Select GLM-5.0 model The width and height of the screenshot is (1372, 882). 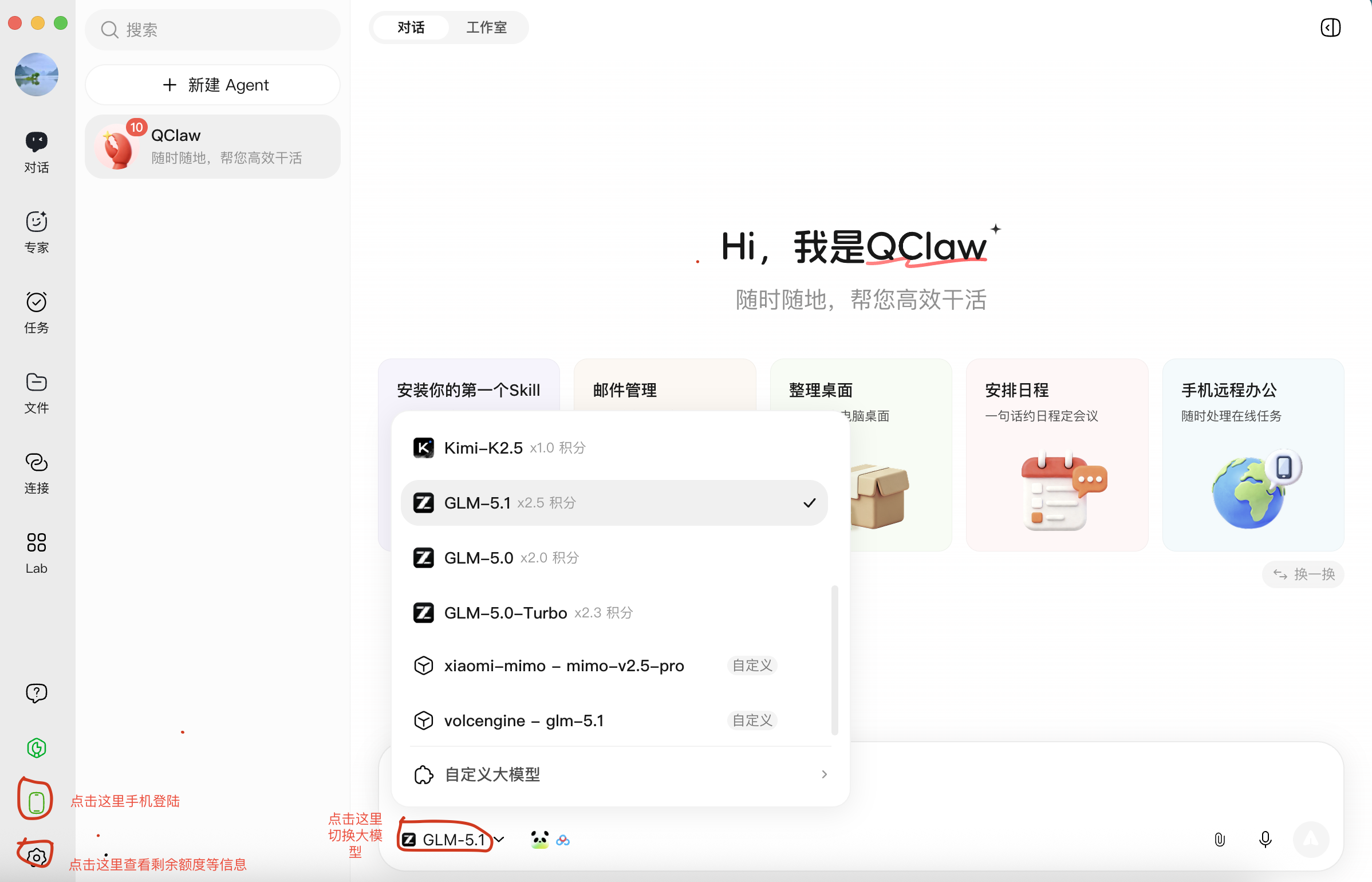614,558
